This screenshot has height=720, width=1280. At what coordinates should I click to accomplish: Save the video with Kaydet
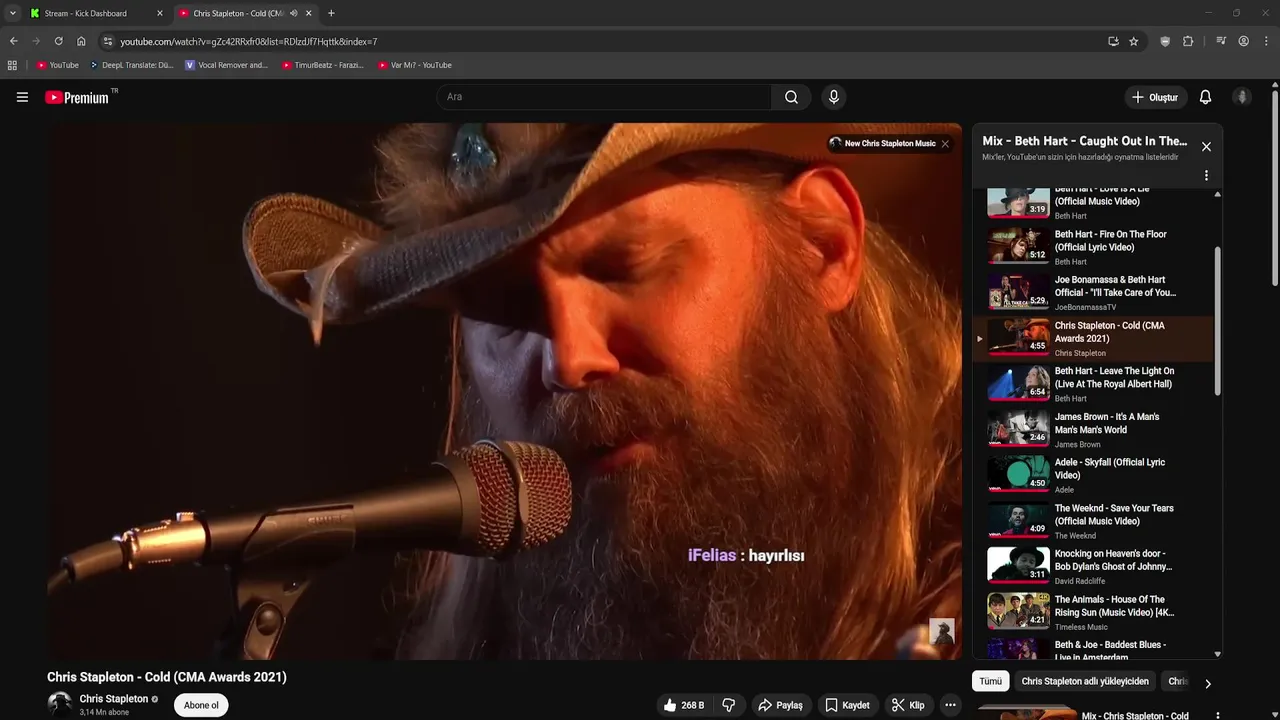tap(846, 705)
